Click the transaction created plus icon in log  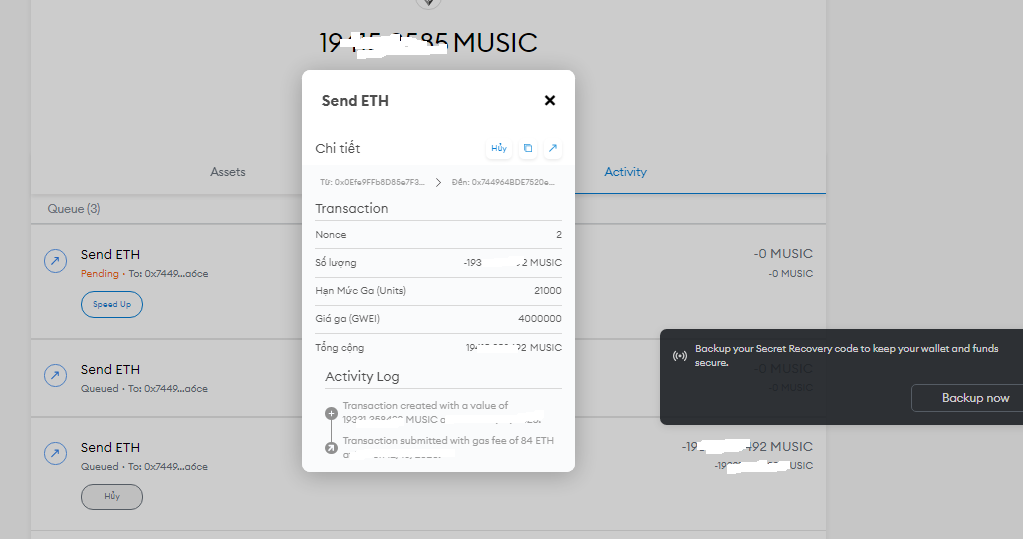pos(331,413)
